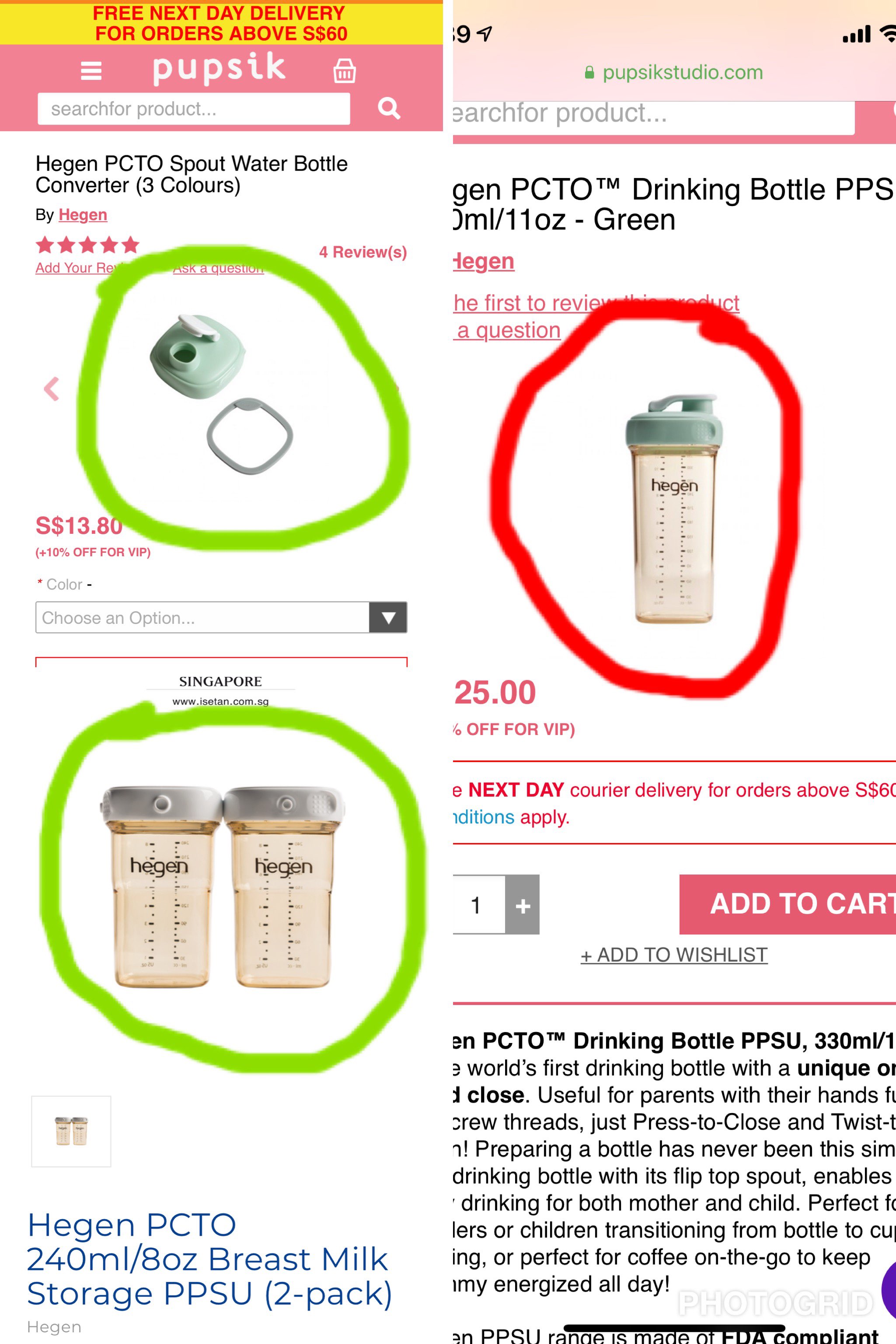Click the ADD TO CART button
Image resolution: width=896 pixels, height=1344 pixels.
[x=788, y=904]
